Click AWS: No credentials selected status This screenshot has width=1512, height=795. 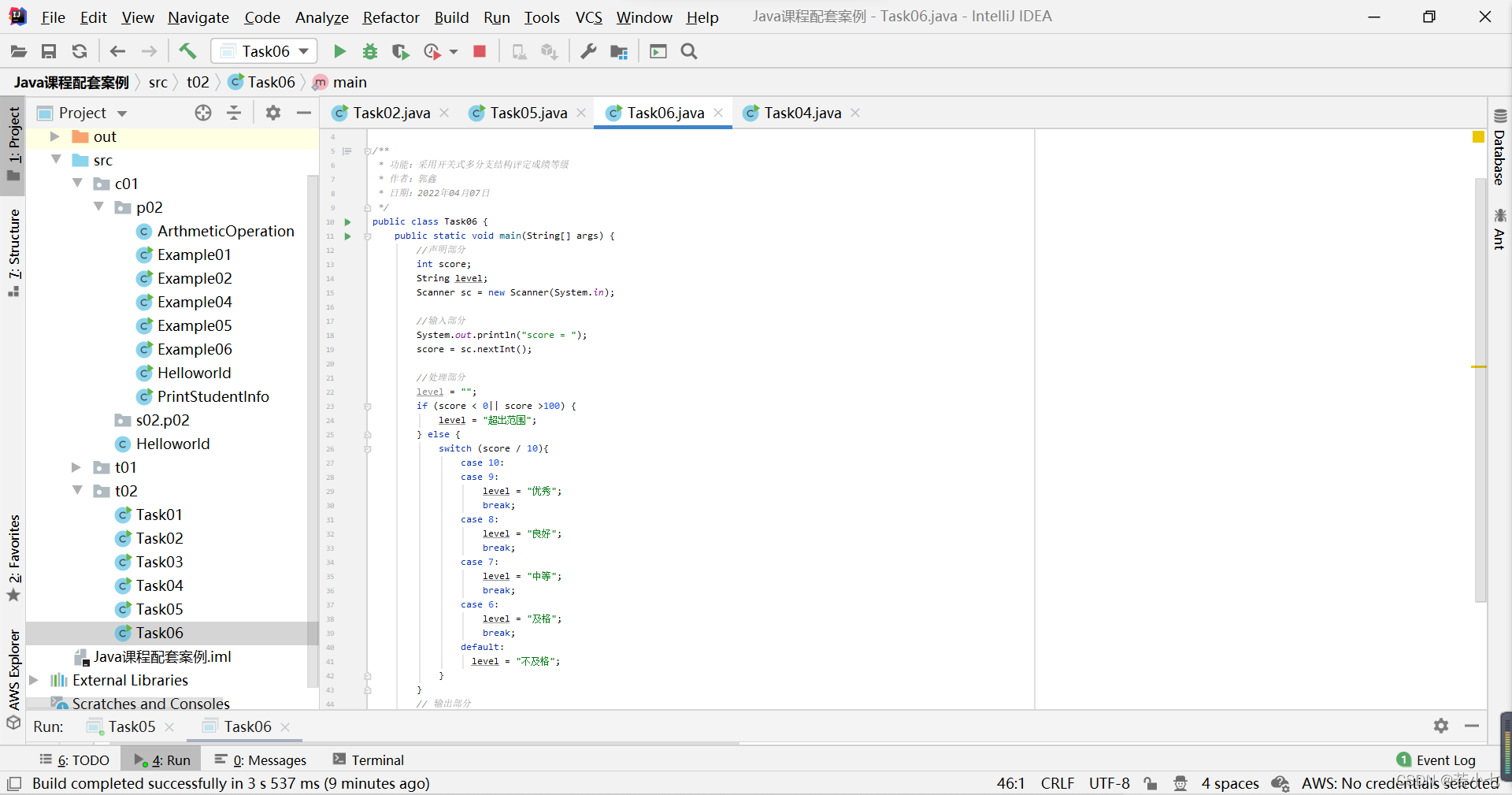1399,783
